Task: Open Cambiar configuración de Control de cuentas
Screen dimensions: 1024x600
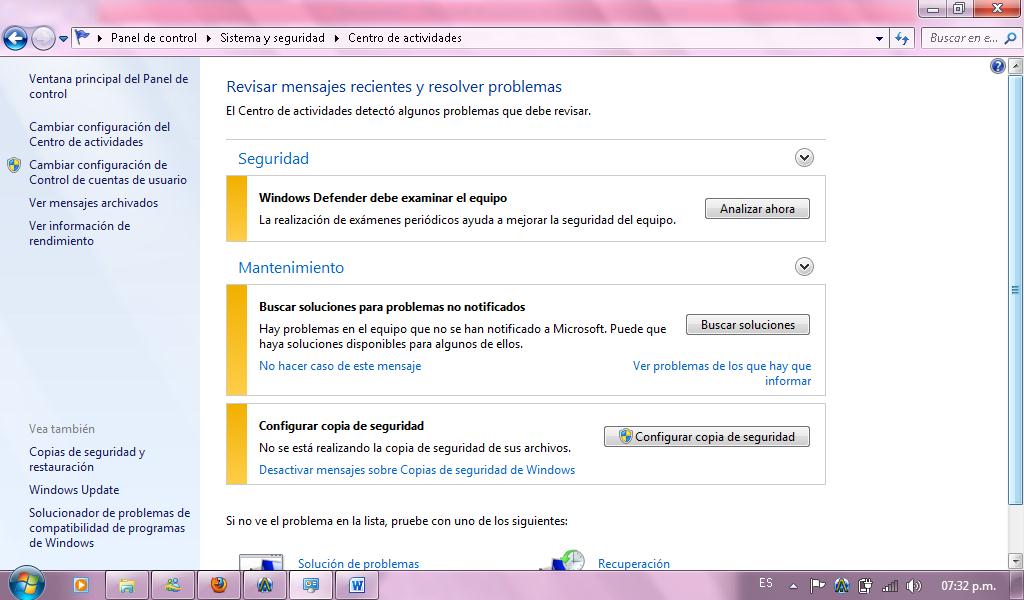Action: click(x=108, y=172)
